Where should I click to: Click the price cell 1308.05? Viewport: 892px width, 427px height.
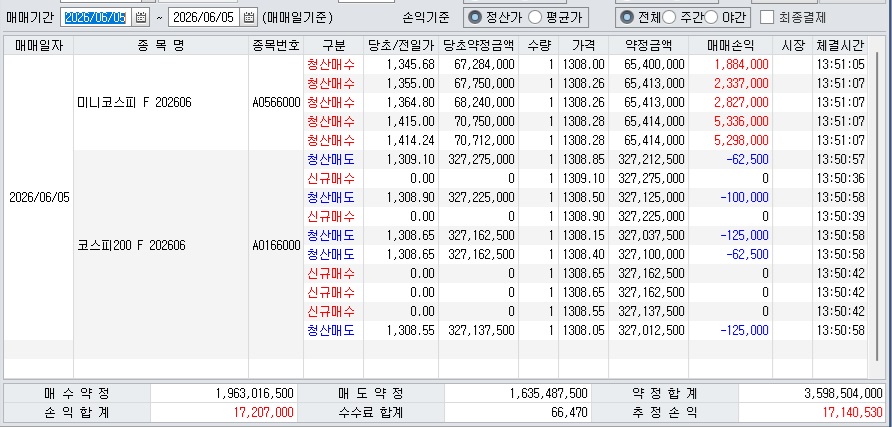(x=584, y=330)
